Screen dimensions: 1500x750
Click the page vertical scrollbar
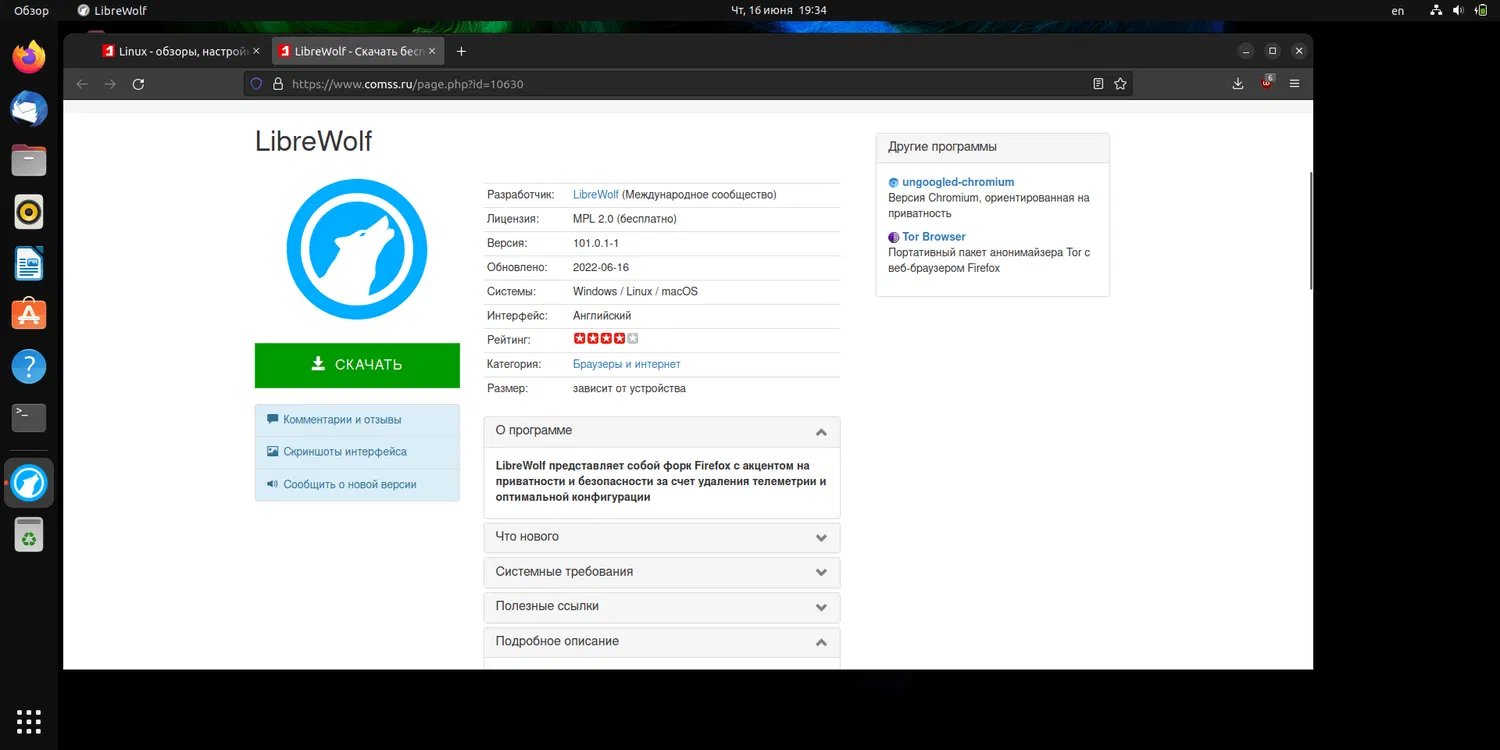tap(1310, 232)
